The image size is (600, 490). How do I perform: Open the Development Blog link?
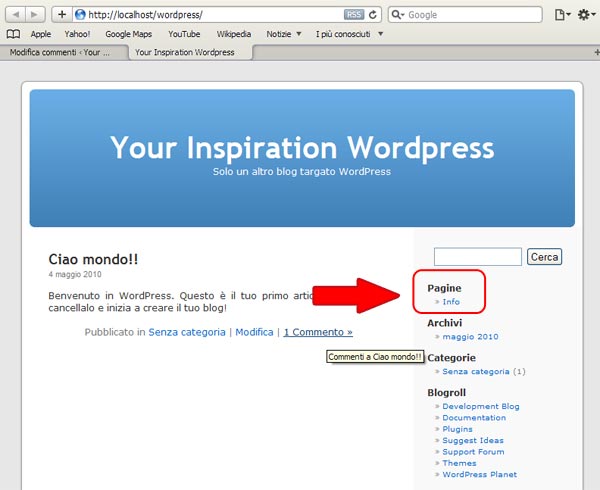click(481, 406)
